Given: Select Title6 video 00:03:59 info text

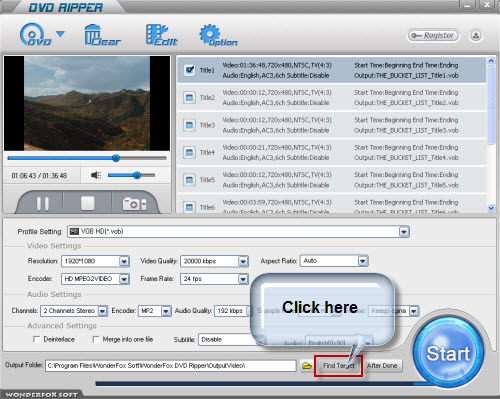Looking at the screenshot, I should [277, 202].
